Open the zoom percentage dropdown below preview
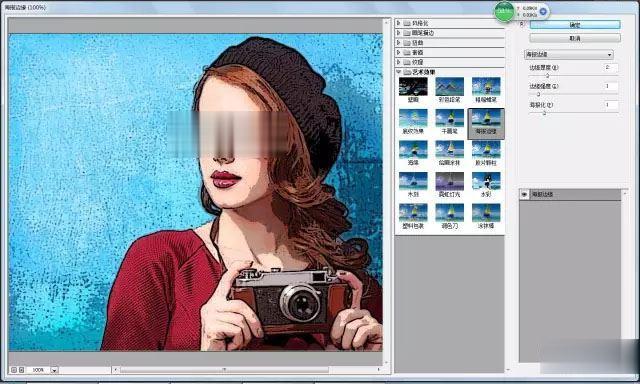 point(54,370)
